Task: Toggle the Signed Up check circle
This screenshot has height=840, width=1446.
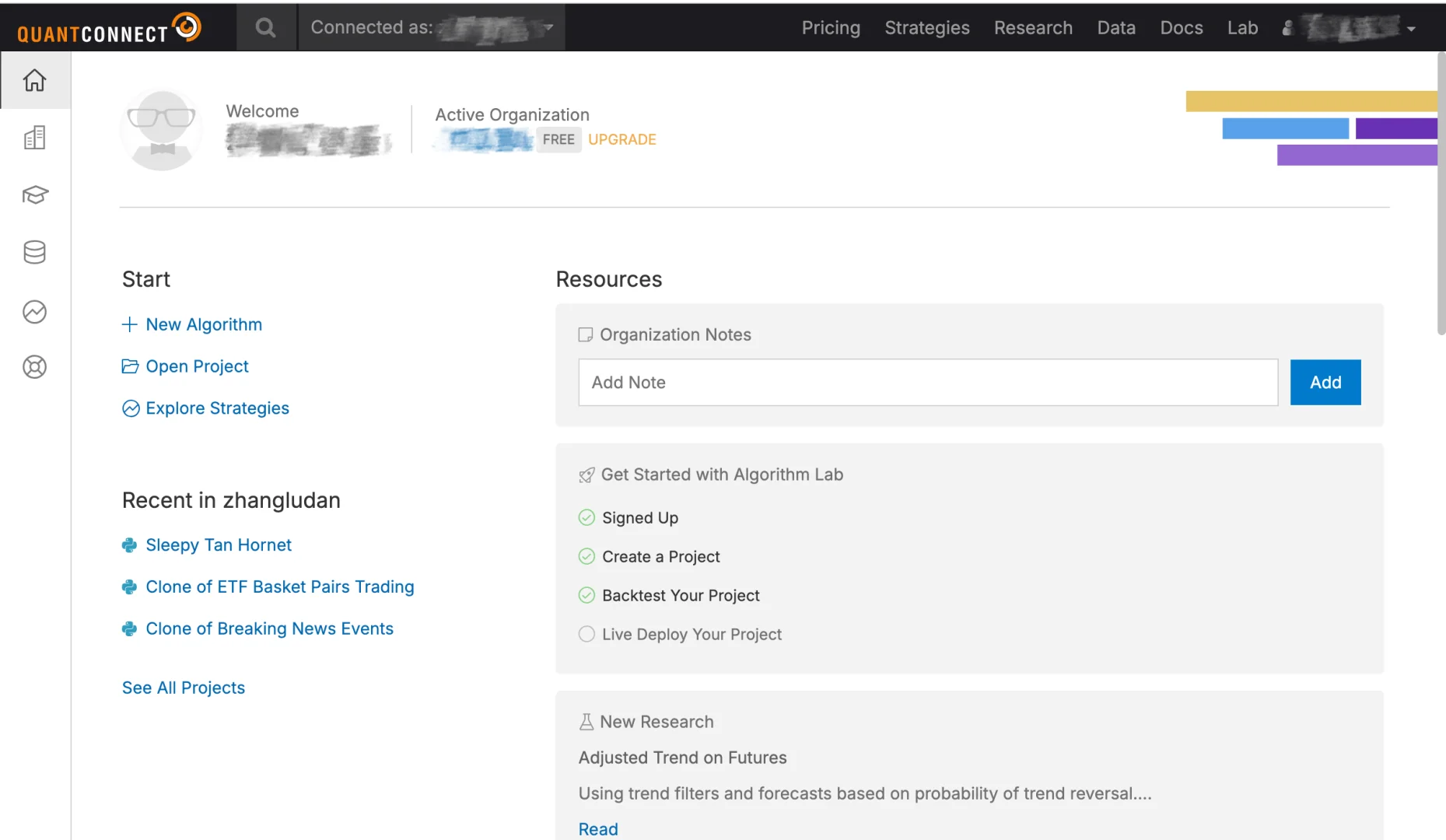Action: coord(586,518)
